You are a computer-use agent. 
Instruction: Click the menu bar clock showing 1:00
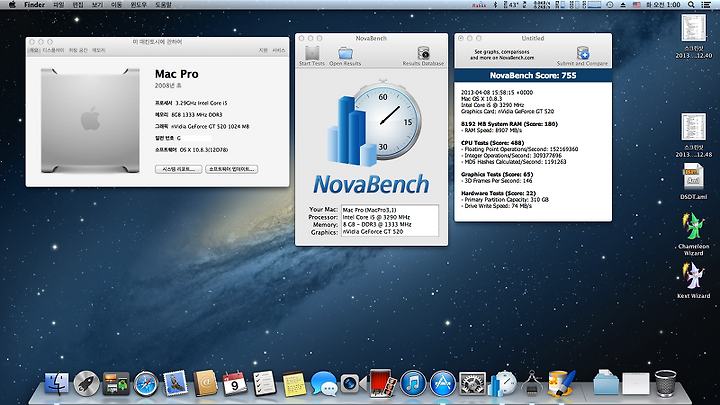(x=664, y=5)
